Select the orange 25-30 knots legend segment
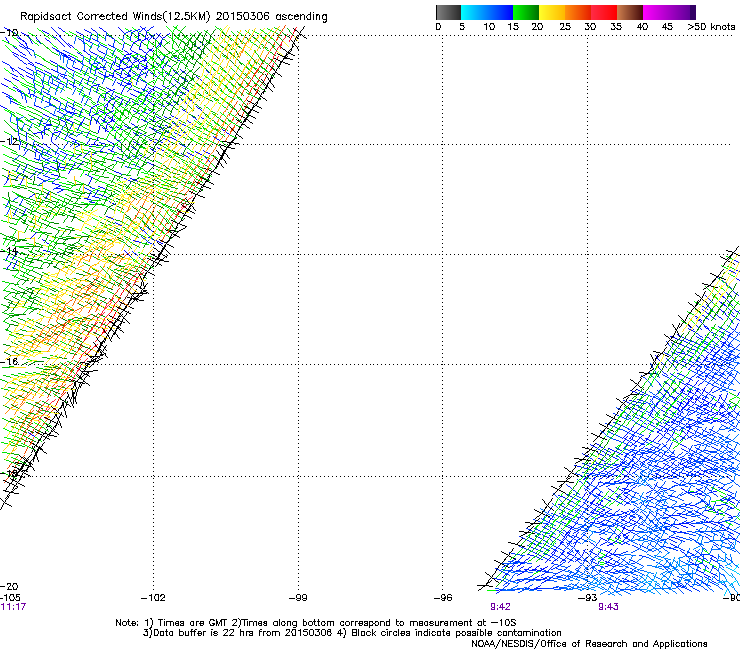Viewport: 740px width, 650px height. coord(578,12)
